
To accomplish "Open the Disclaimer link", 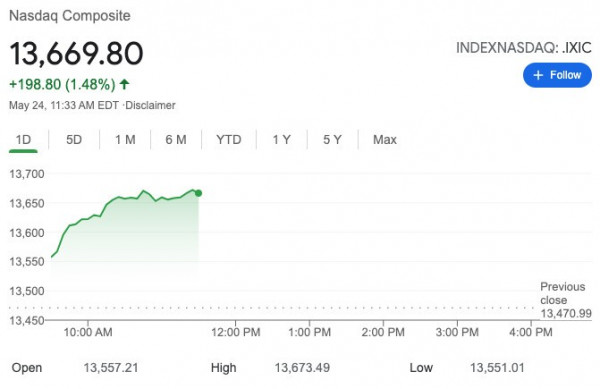I will (150, 105).
